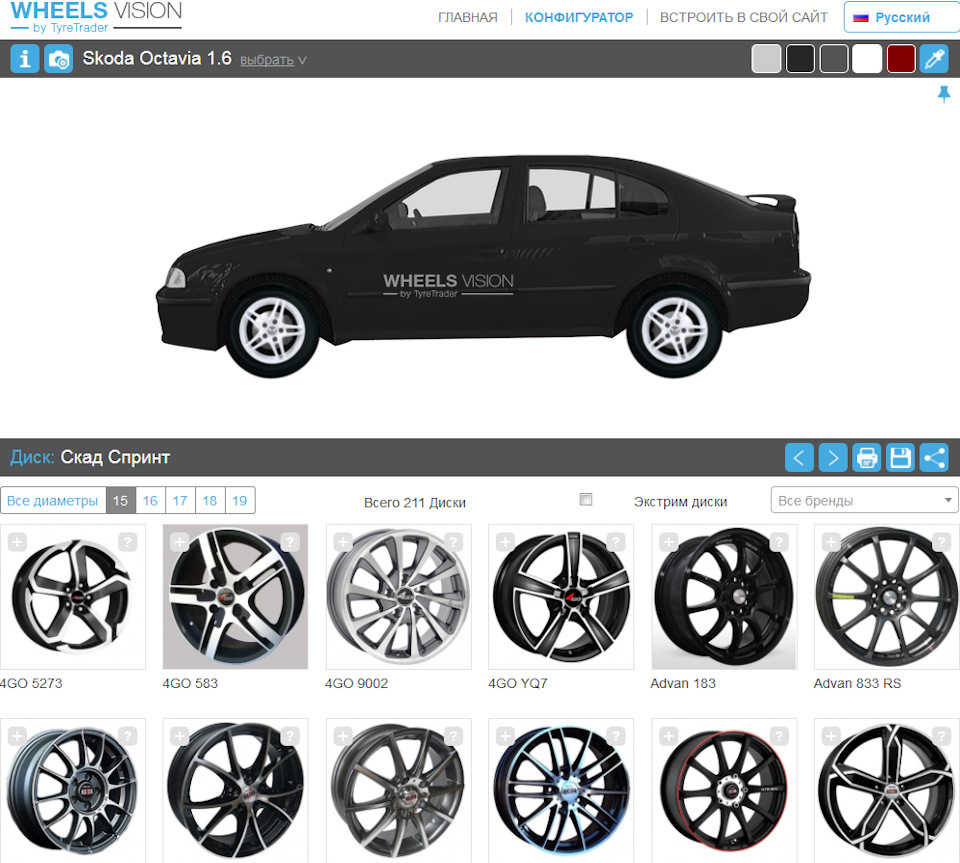
Task: Choose the dark red car color swatch
Action: tap(901, 59)
